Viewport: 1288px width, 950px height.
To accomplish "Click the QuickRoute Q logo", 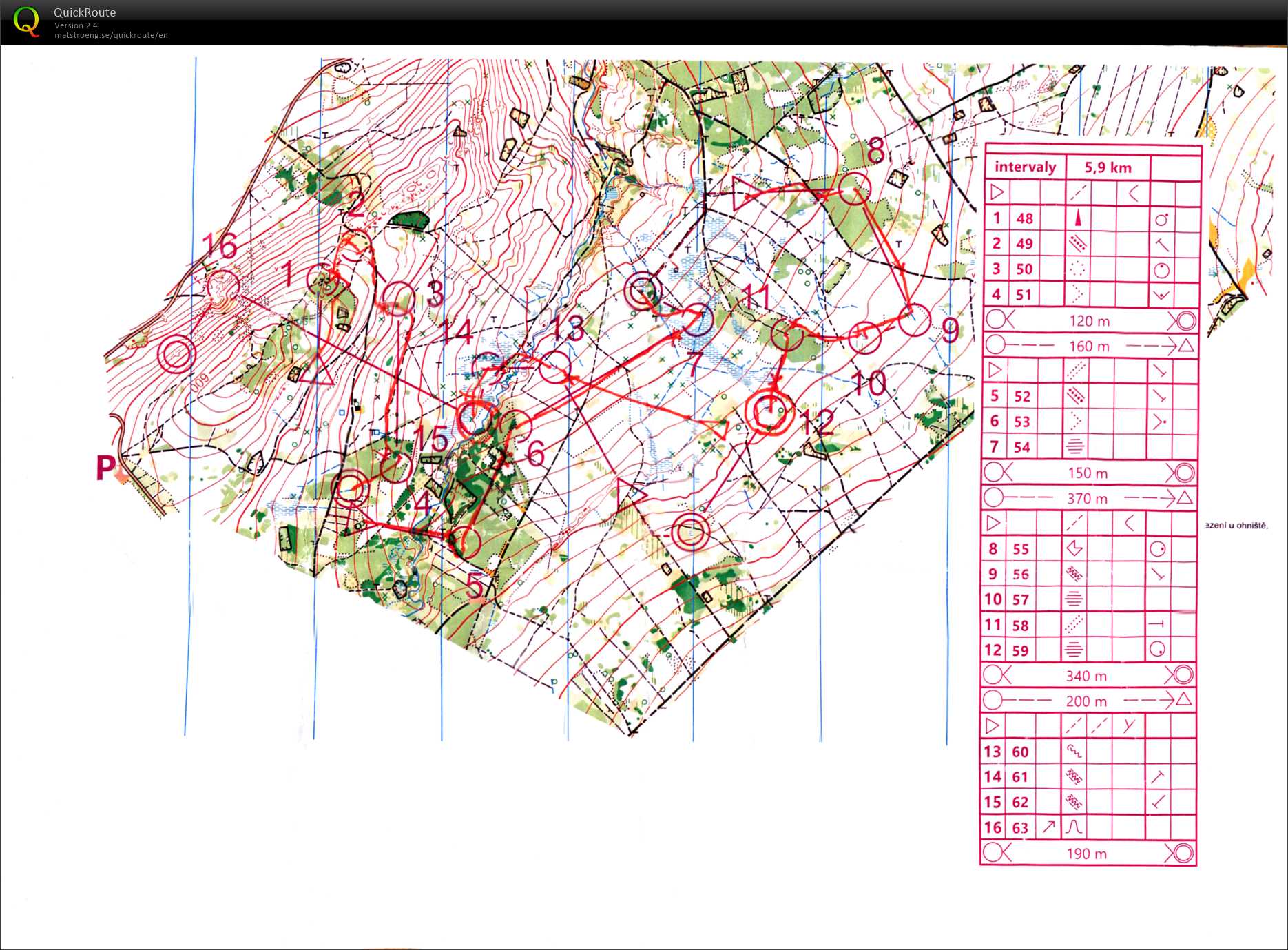I will click(x=26, y=21).
